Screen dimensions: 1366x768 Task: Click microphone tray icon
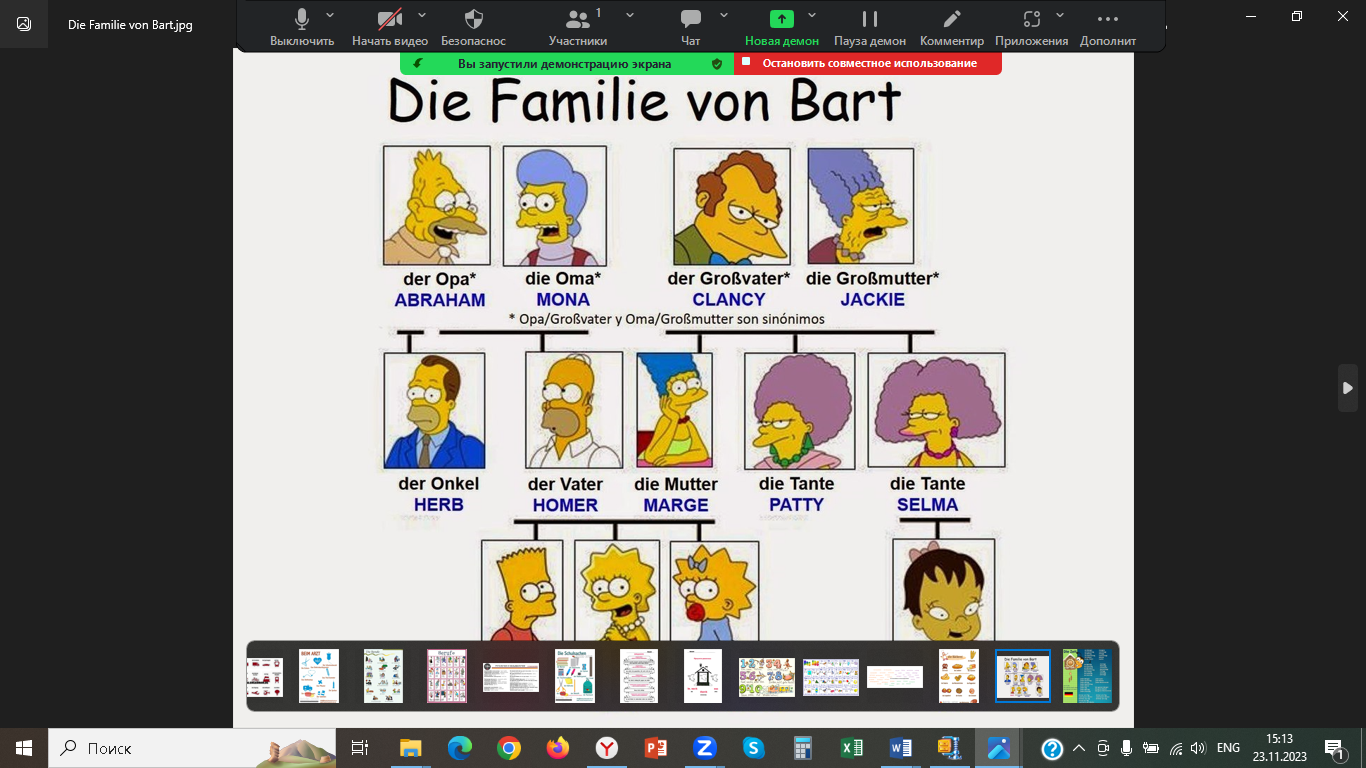1127,748
